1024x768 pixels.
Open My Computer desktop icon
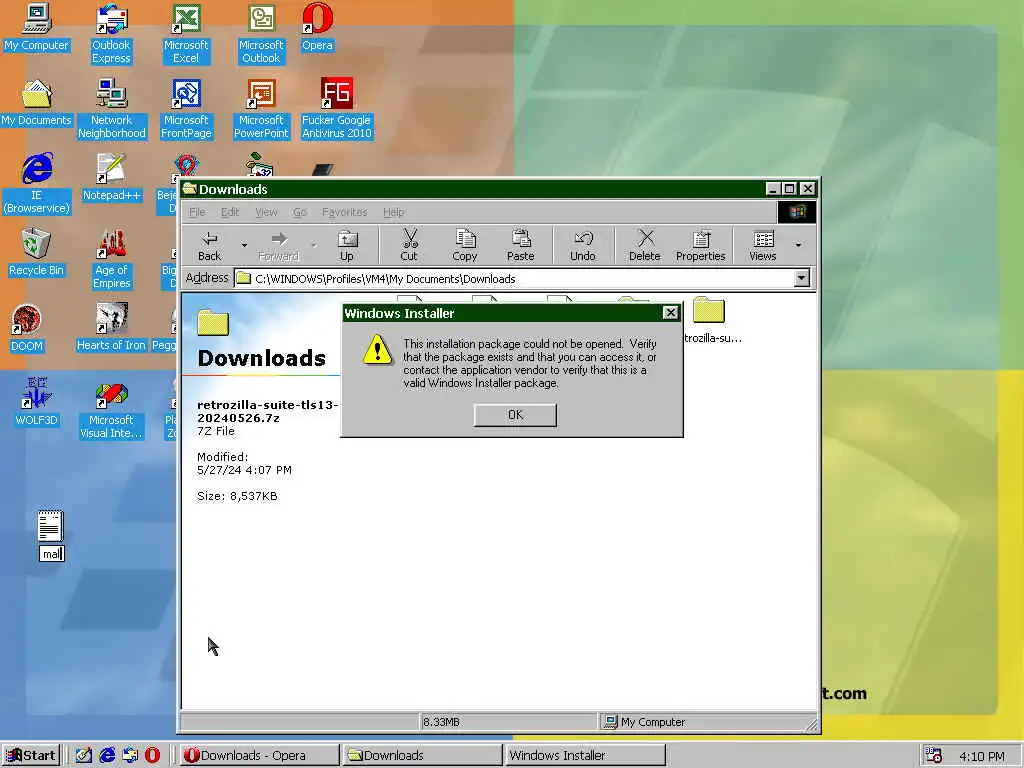tap(37, 27)
